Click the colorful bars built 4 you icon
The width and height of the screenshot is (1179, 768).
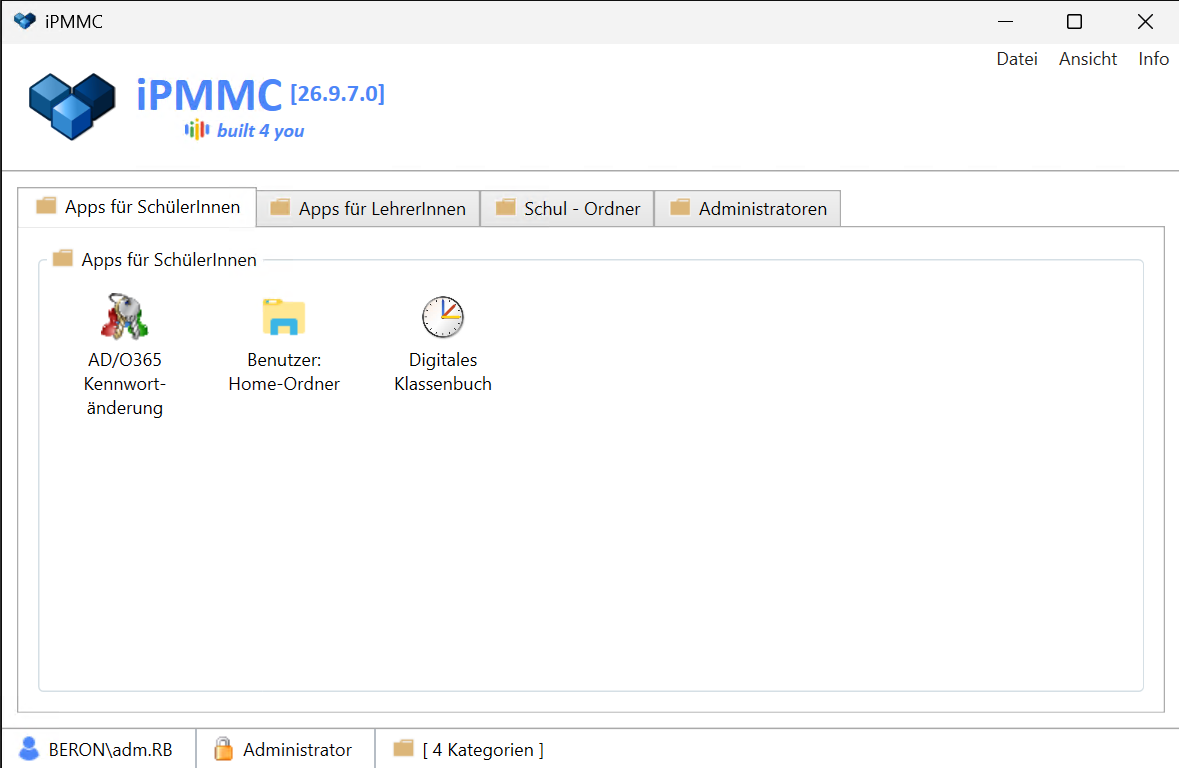point(197,130)
